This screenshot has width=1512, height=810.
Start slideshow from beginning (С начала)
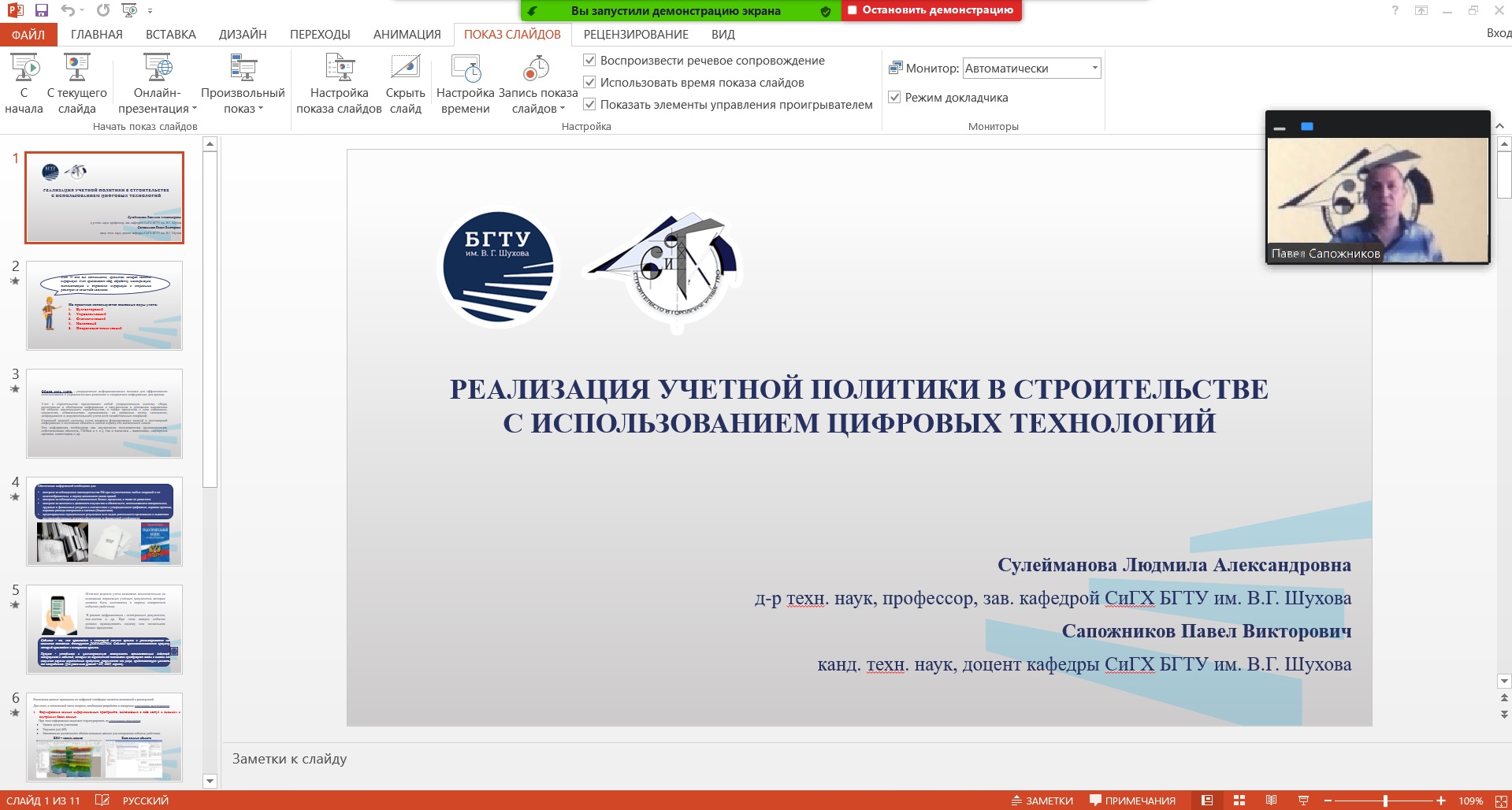click(x=24, y=84)
